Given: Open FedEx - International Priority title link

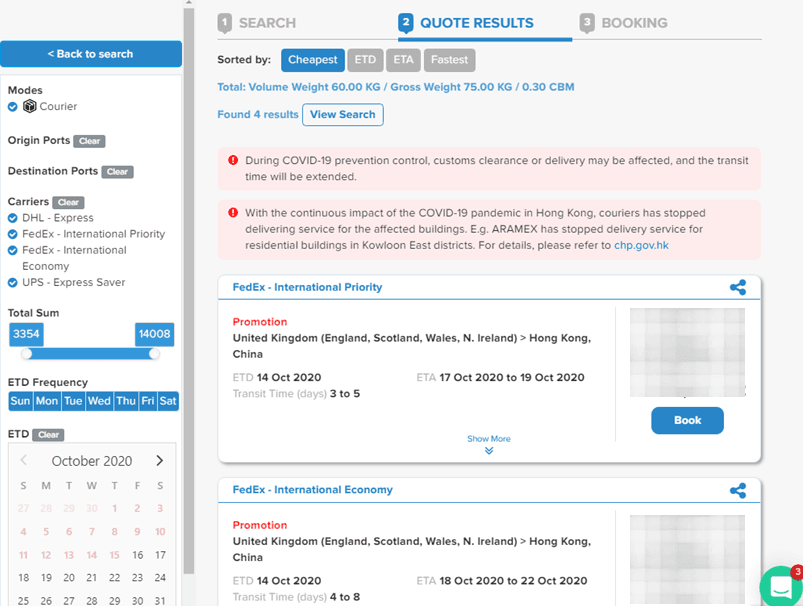Looking at the screenshot, I should (x=307, y=287).
